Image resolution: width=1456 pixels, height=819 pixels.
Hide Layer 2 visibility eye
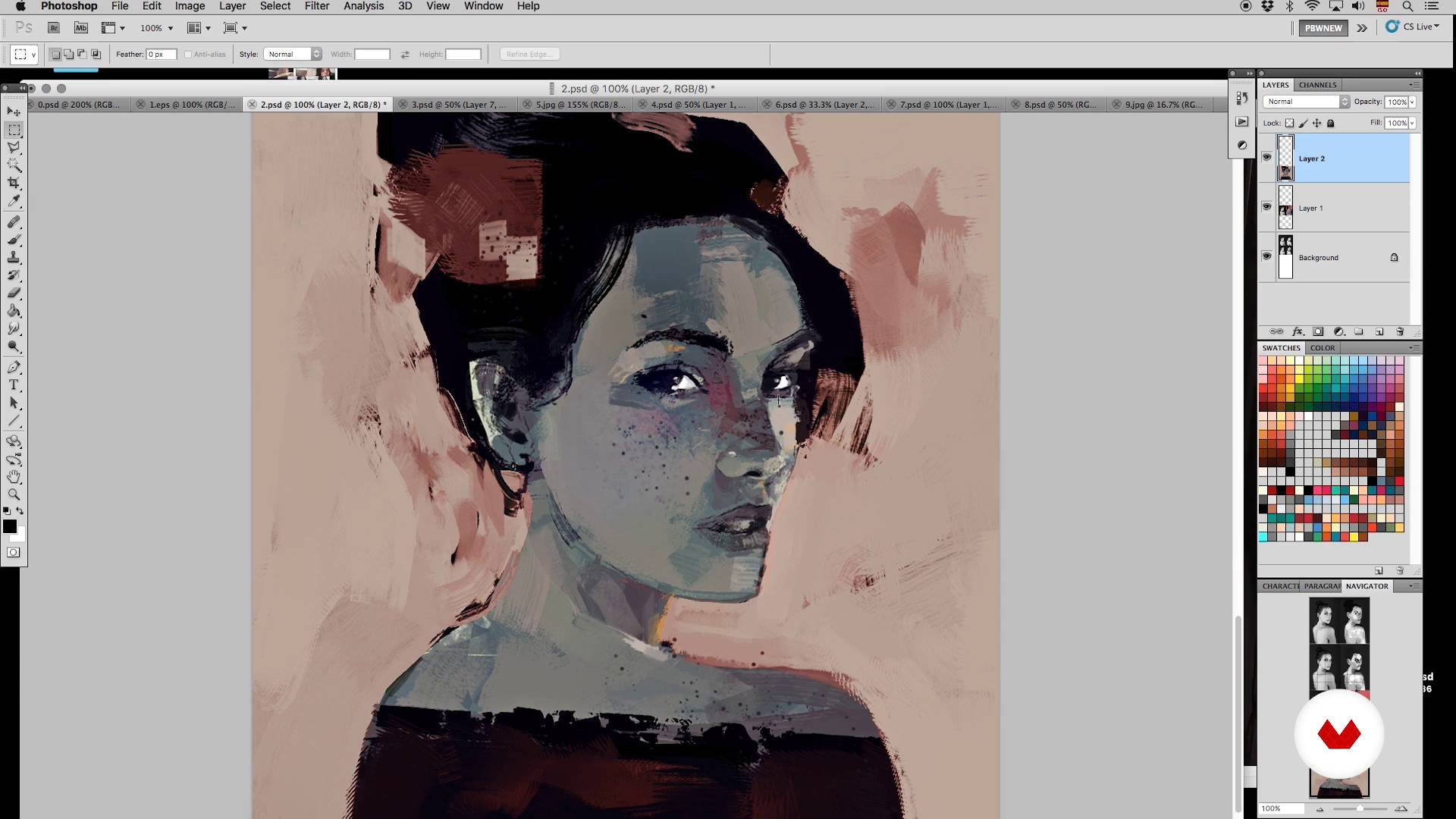[x=1266, y=157]
